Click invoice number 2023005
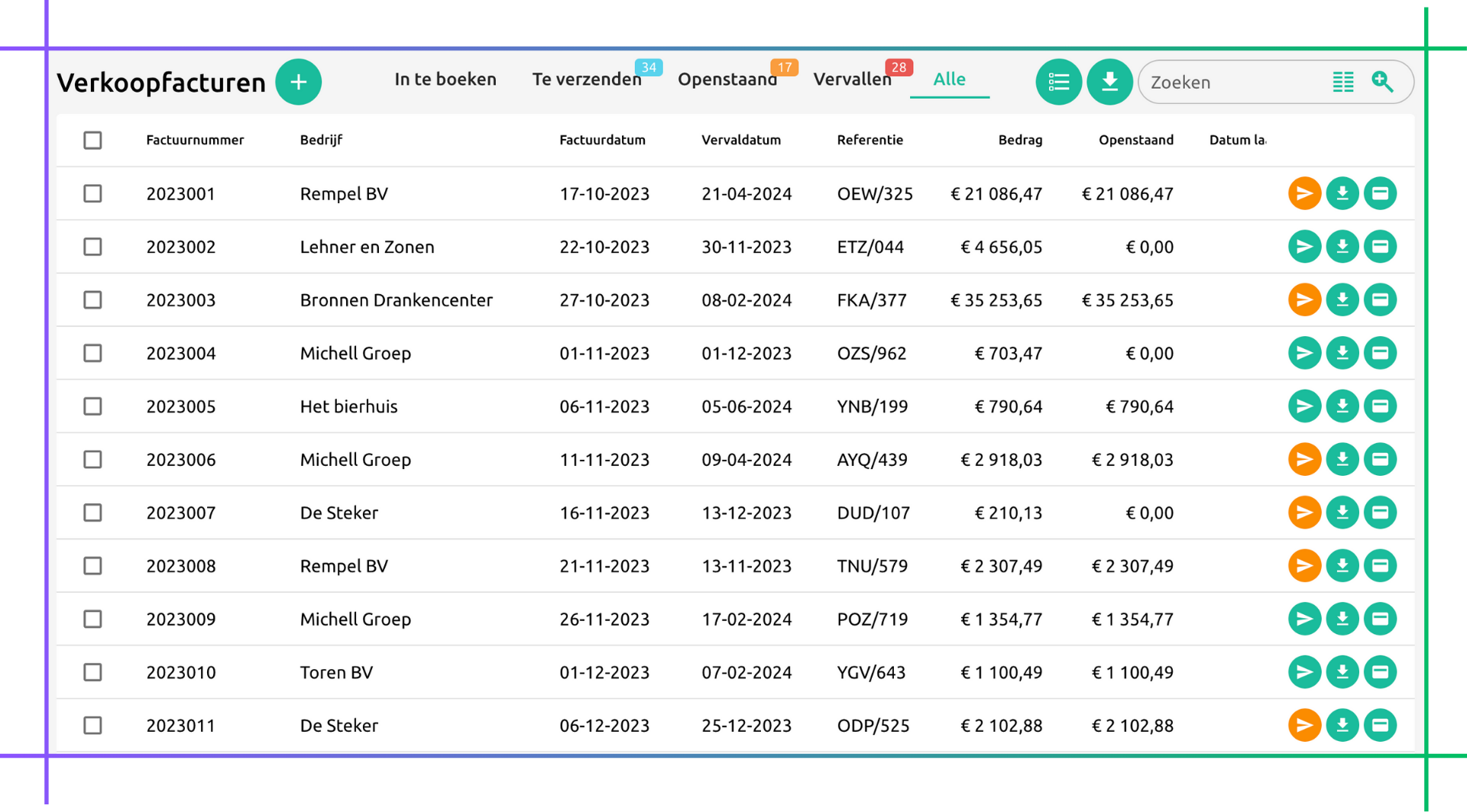Viewport: 1467px width, 812px height. [181, 406]
